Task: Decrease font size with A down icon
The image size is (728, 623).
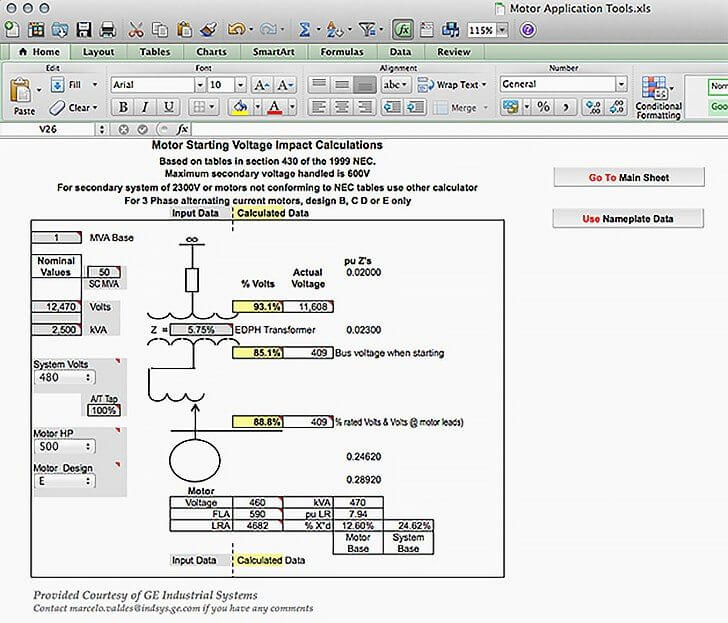Action: click(x=285, y=84)
